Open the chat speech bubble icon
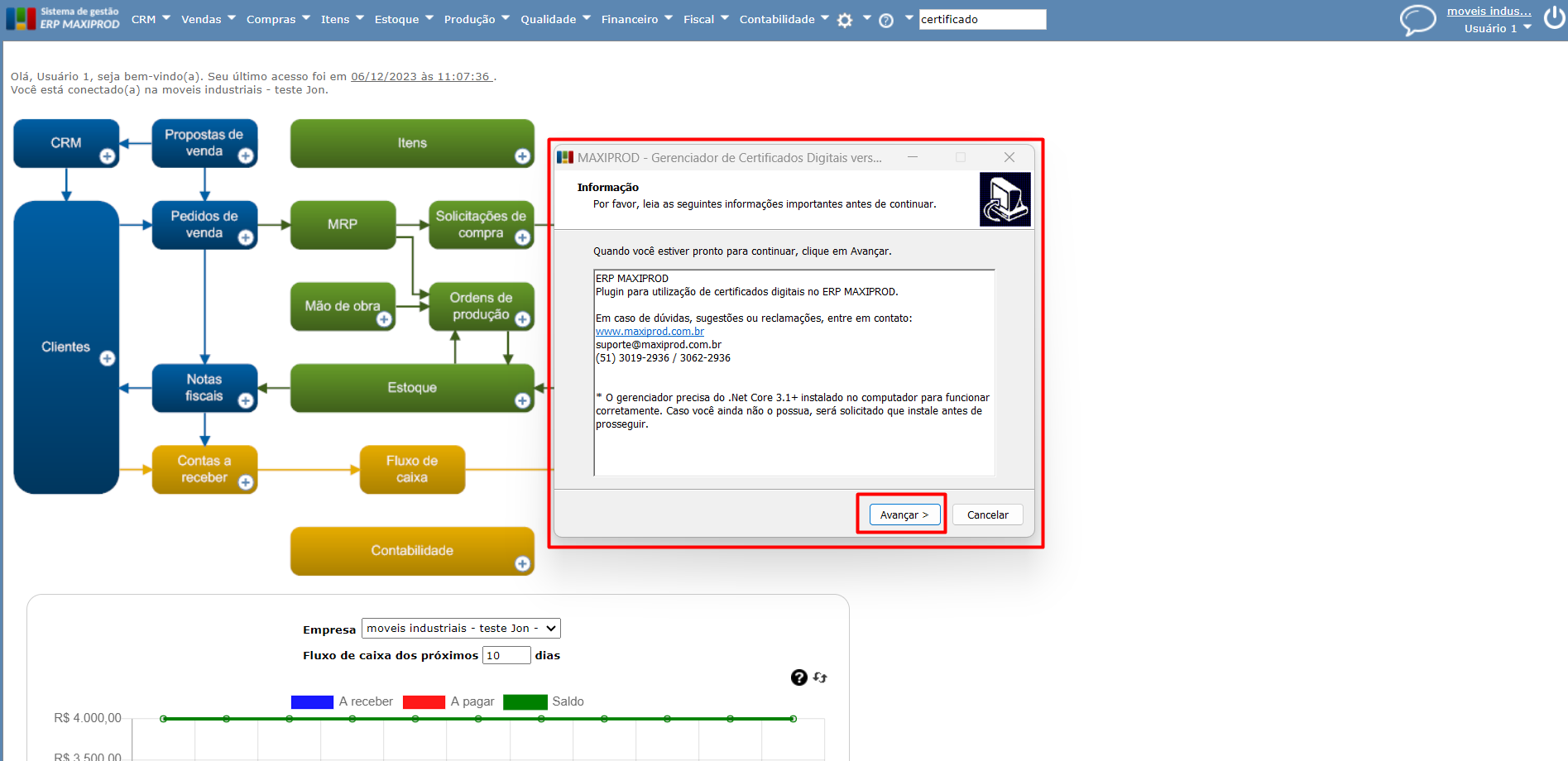This screenshot has width=1568, height=761. click(x=1417, y=19)
